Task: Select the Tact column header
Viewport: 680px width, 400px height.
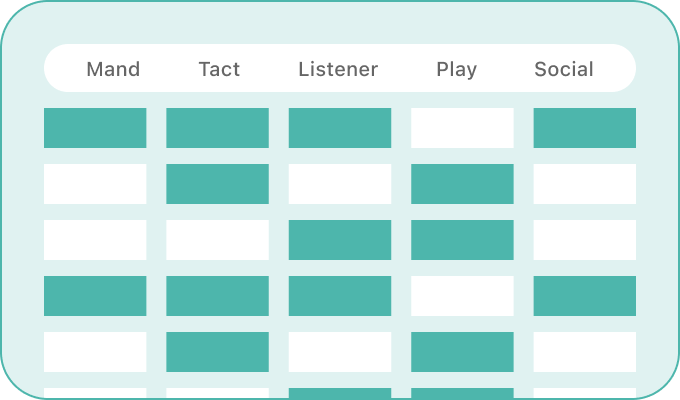Action: pyautogui.click(x=219, y=69)
